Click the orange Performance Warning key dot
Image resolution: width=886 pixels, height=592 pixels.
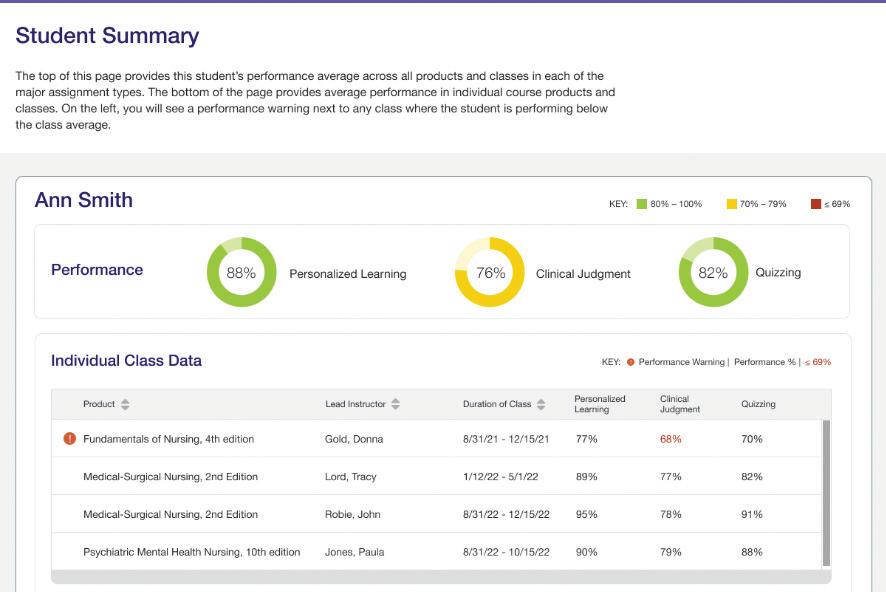[x=630, y=362]
